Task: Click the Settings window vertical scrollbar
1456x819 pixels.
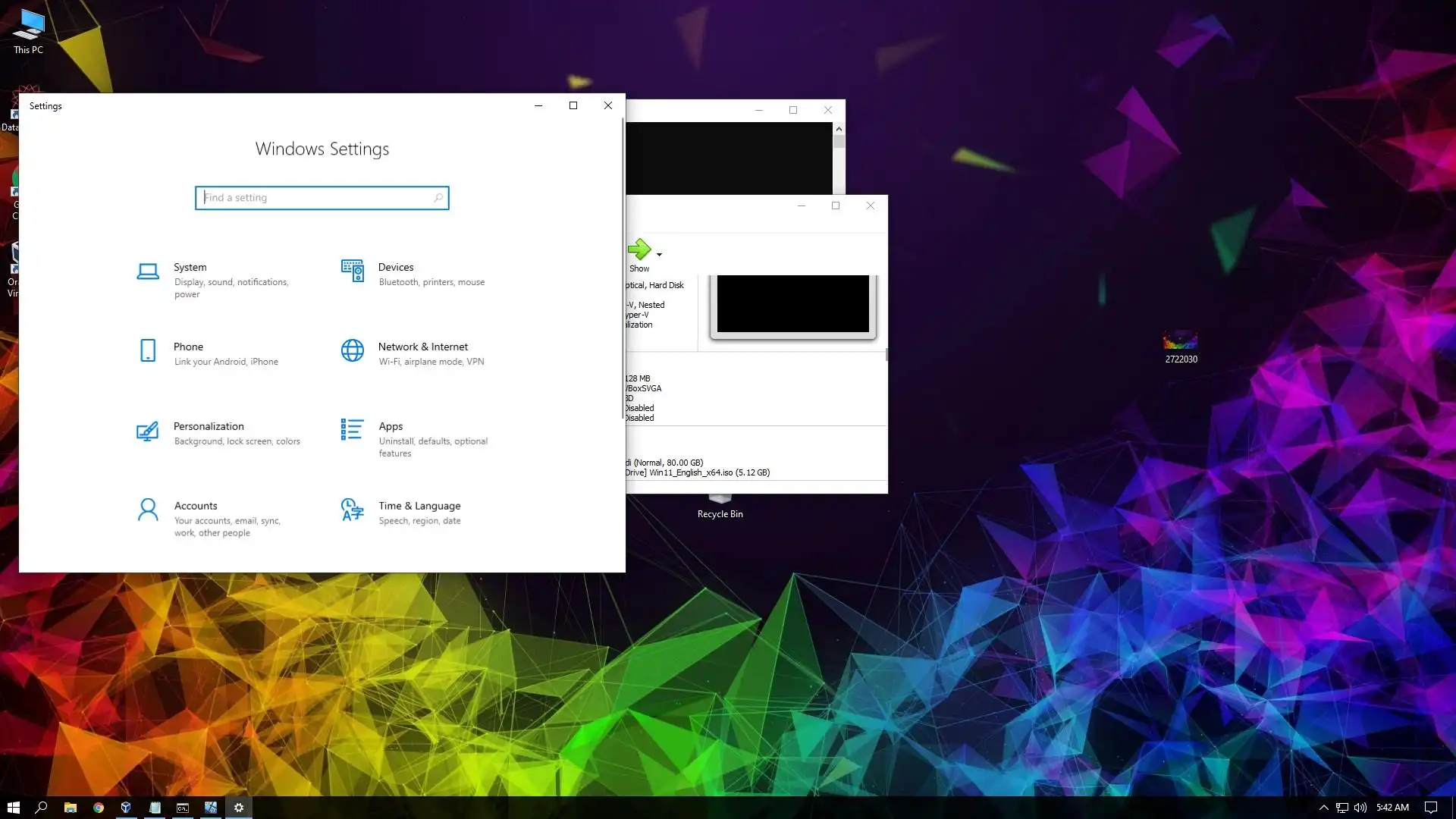Action: click(623, 265)
